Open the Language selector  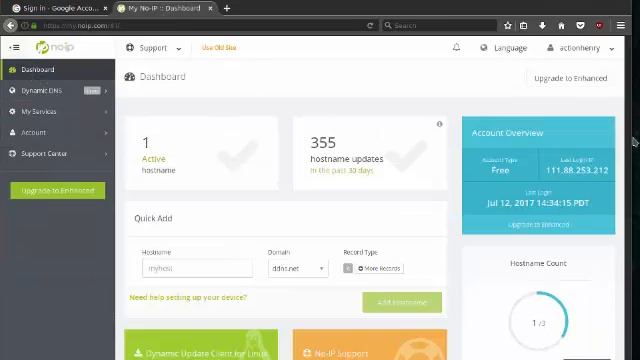coord(504,48)
